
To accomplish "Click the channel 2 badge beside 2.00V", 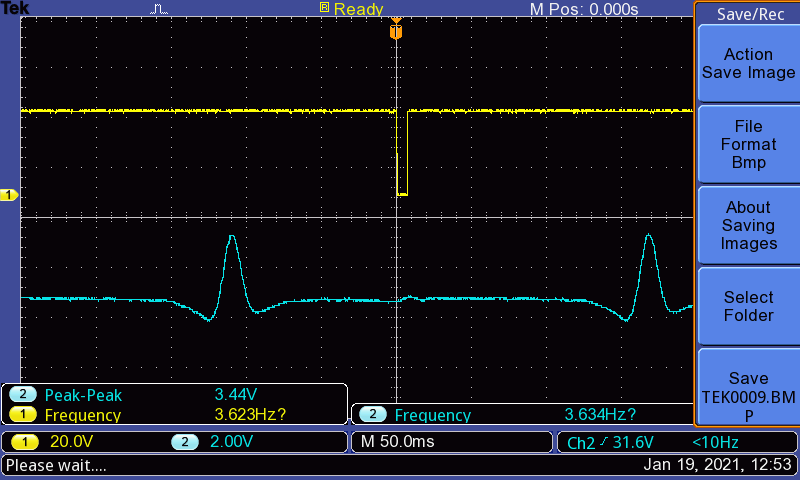I will pos(184,442).
